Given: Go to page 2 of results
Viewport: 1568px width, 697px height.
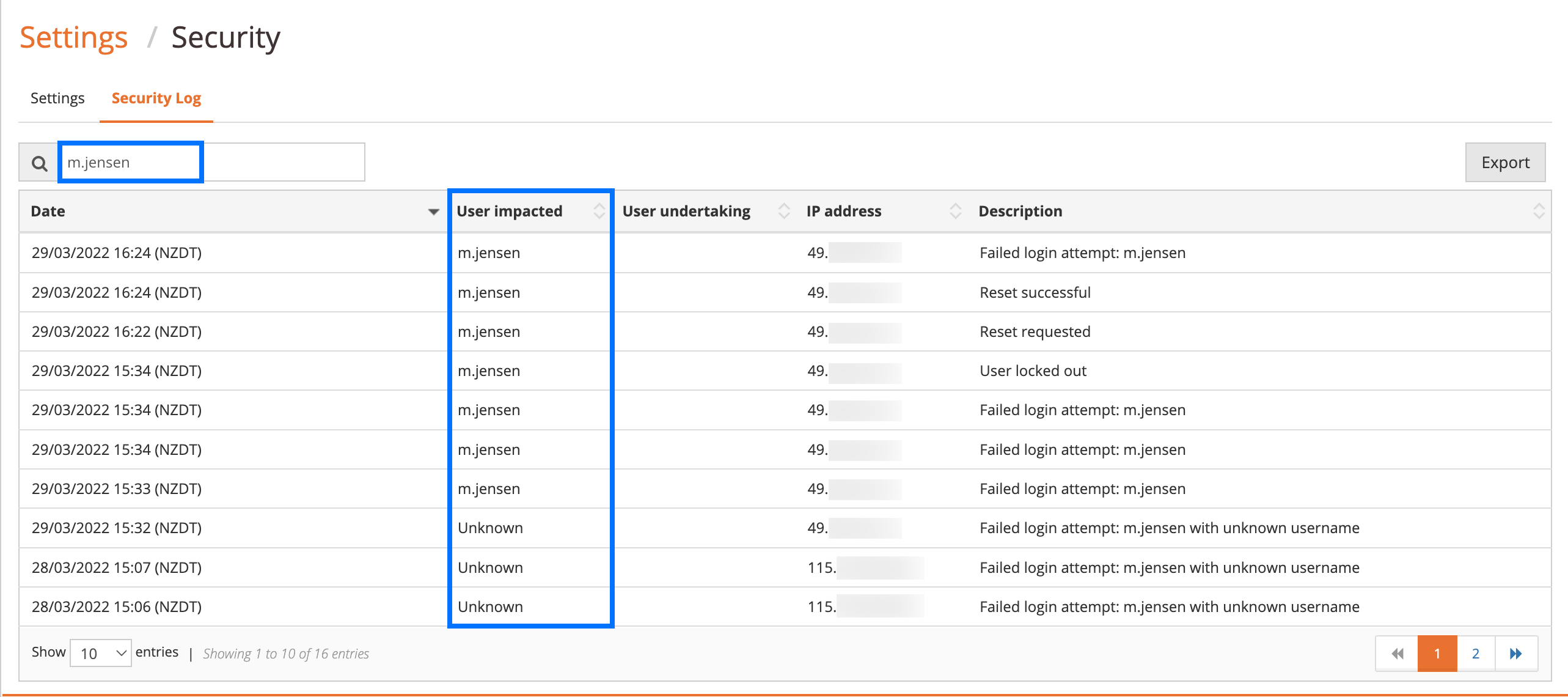Looking at the screenshot, I should click(x=1476, y=653).
